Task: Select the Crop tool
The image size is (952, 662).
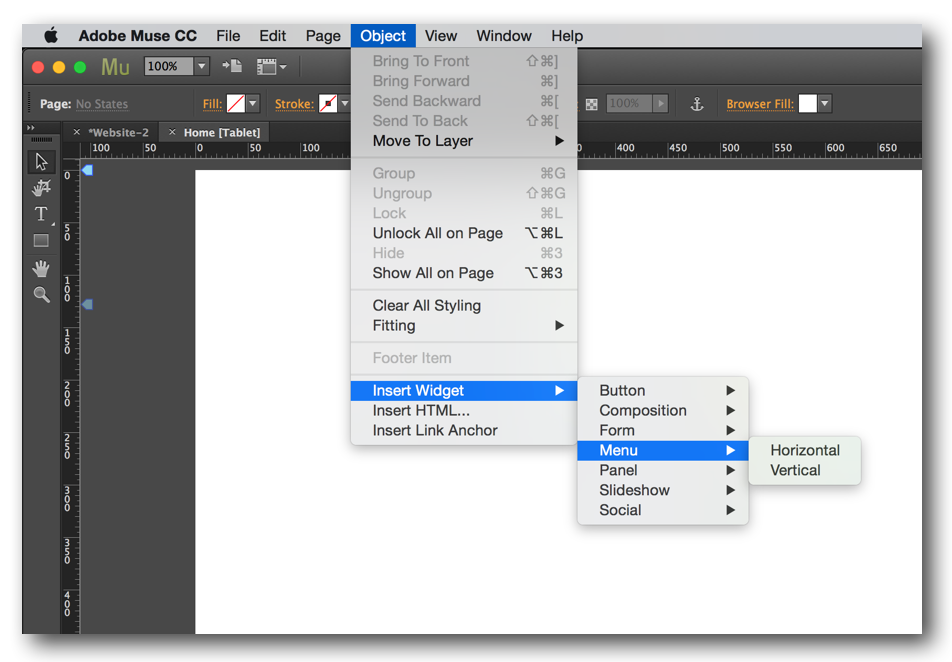Action: [x=41, y=188]
